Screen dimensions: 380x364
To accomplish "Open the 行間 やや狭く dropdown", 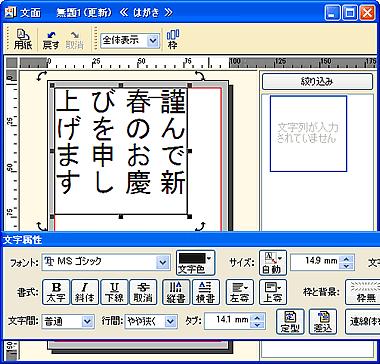I will coord(170,321).
